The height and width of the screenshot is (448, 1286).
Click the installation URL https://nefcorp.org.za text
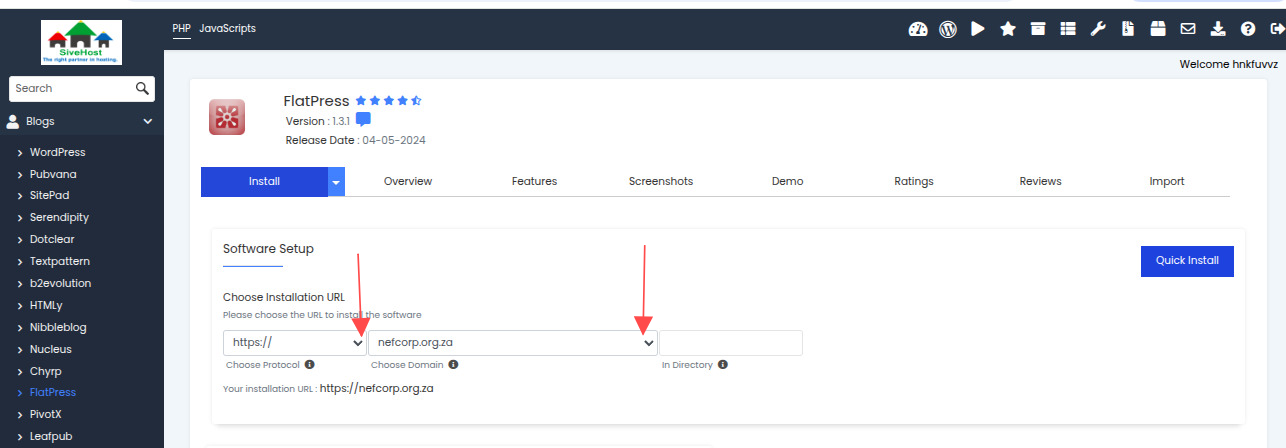[376, 388]
